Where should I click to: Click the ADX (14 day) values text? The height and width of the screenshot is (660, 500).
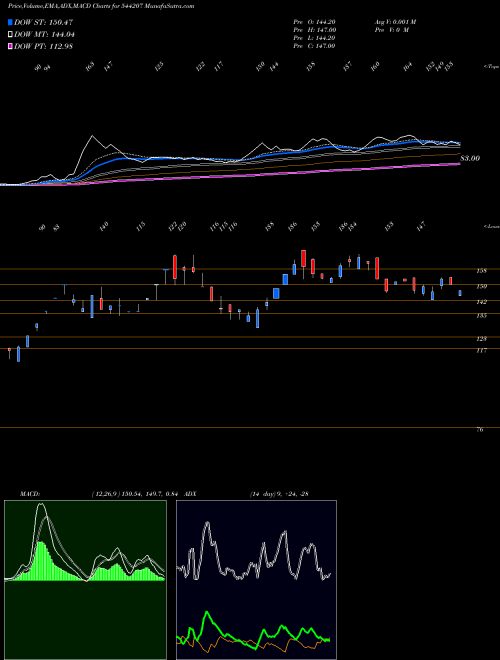(279, 494)
